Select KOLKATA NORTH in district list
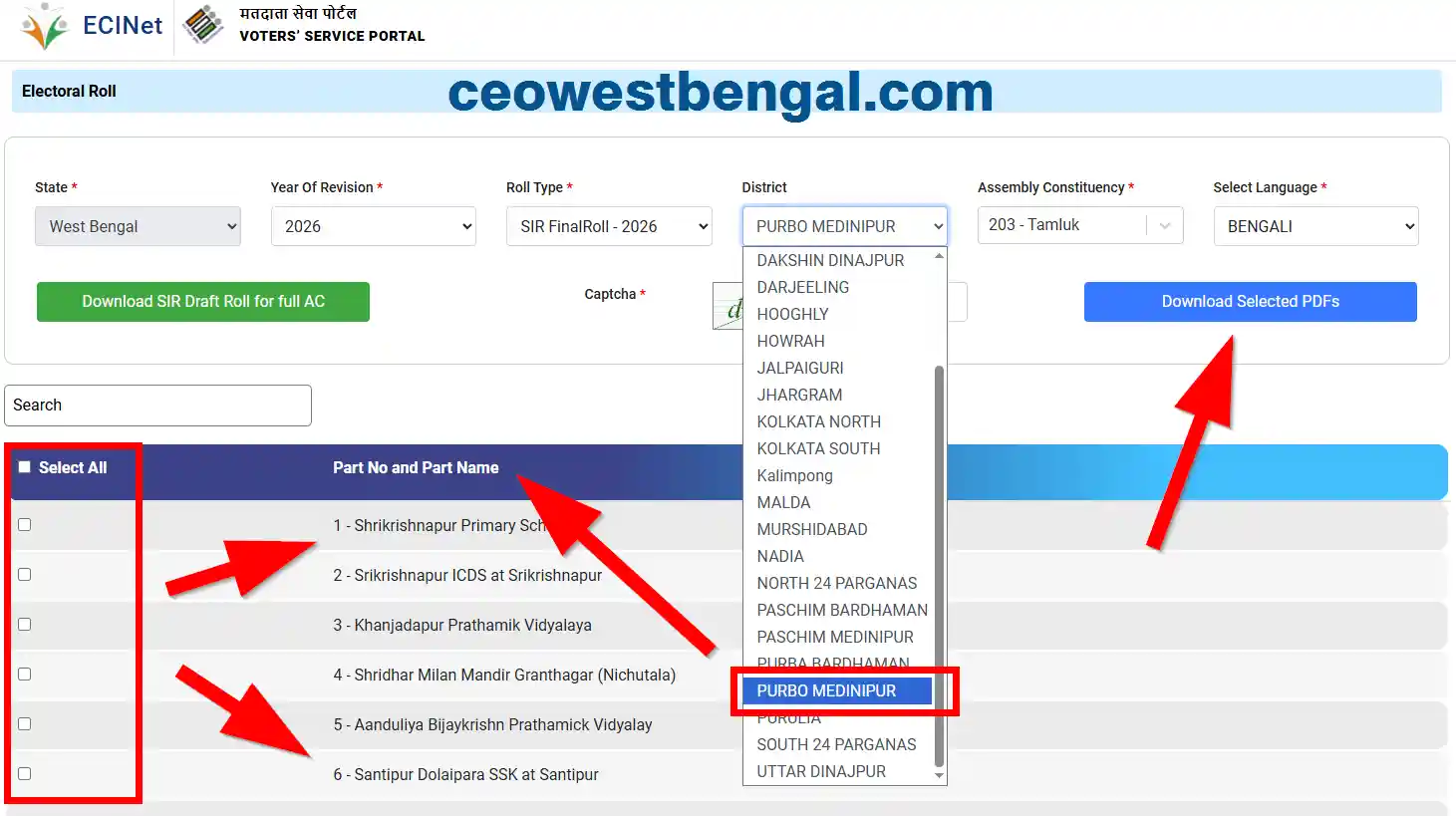The width and height of the screenshot is (1456, 816). (x=818, y=421)
